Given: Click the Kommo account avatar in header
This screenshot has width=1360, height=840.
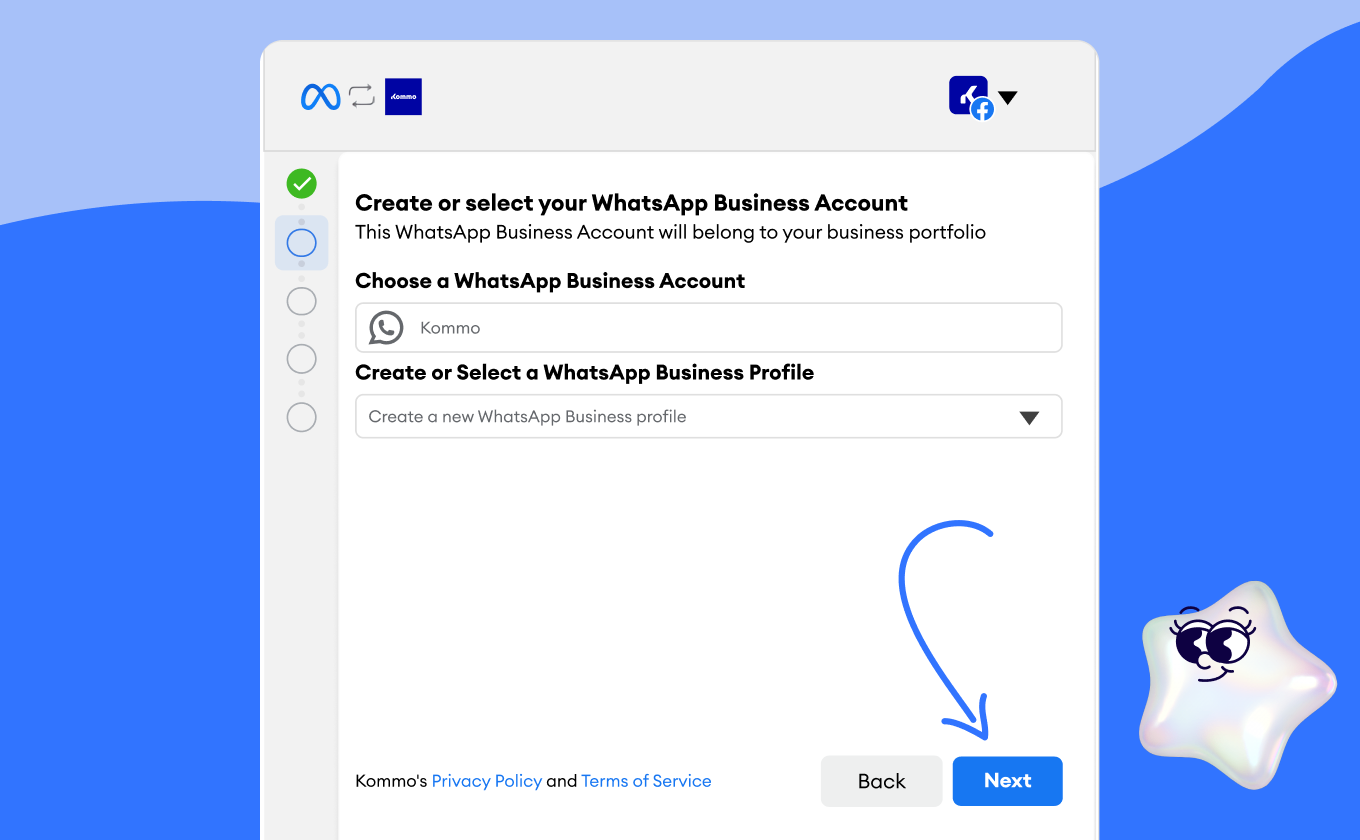Looking at the screenshot, I should tap(966, 94).
